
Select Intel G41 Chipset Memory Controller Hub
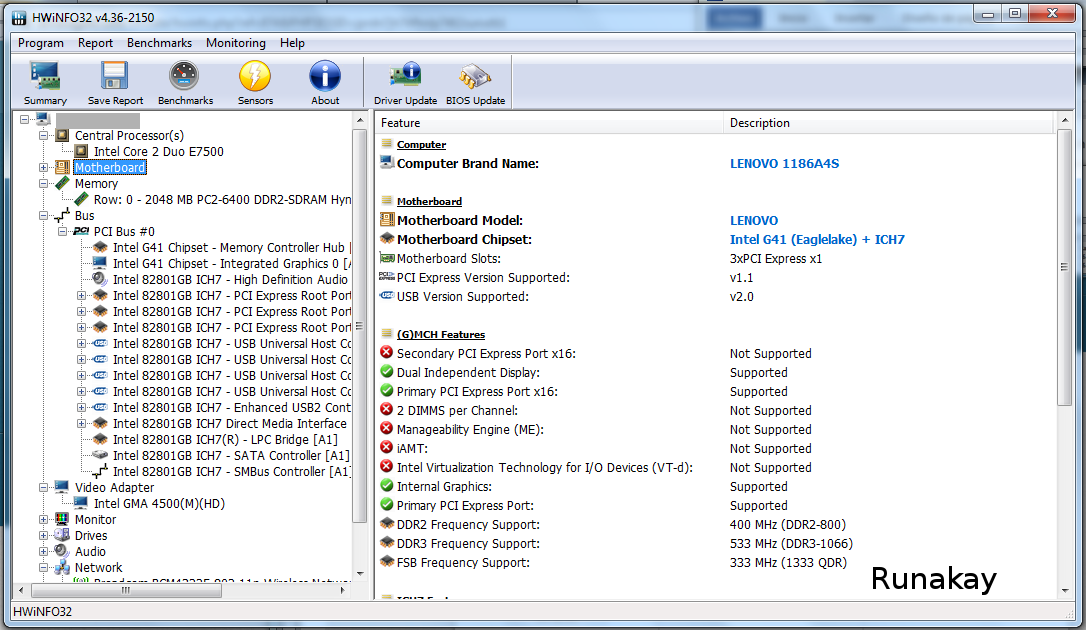point(231,247)
